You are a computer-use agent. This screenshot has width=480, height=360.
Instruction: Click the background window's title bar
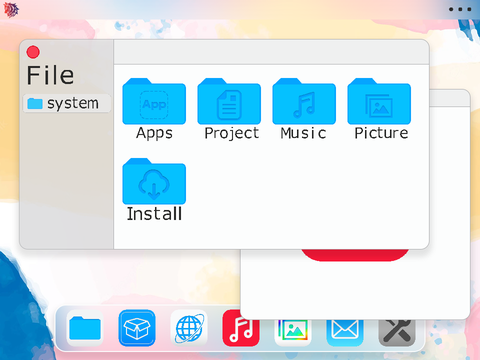click(x=449, y=98)
